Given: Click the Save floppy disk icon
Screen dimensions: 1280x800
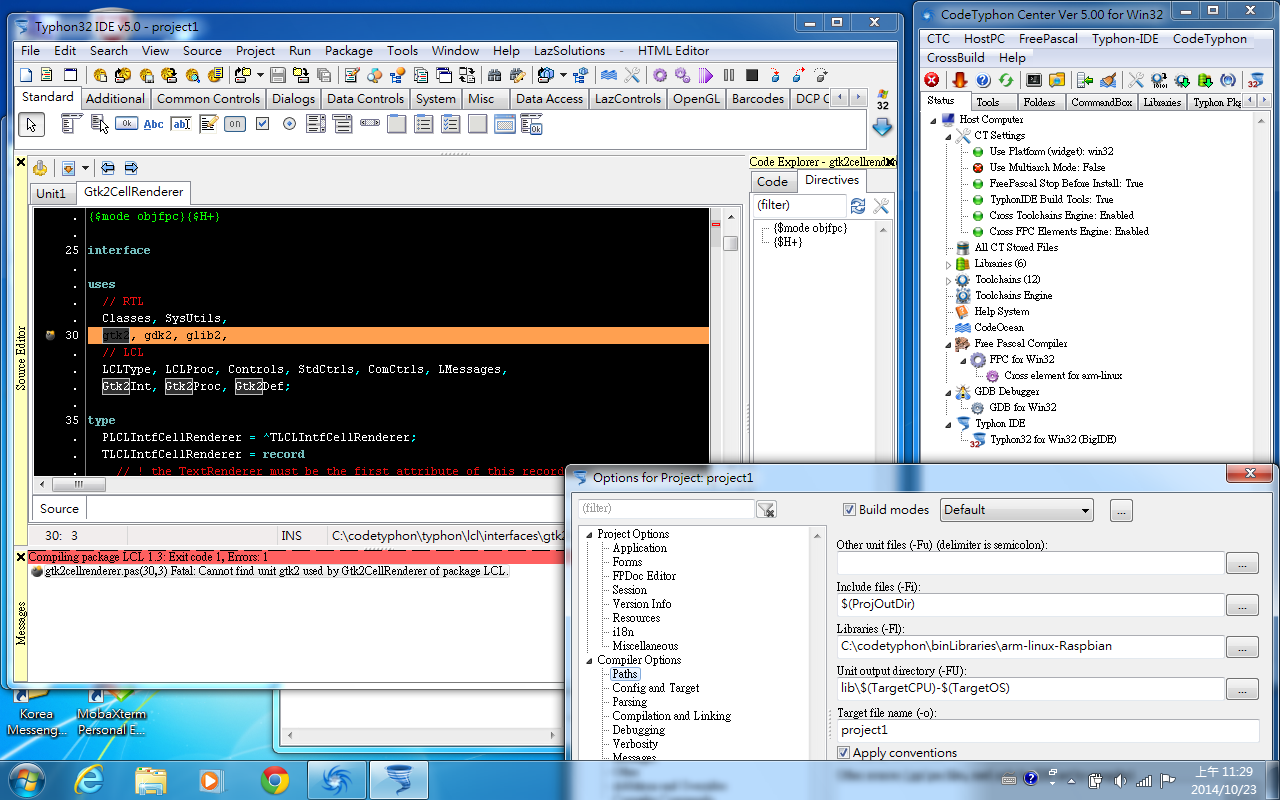Looking at the screenshot, I should [x=278, y=75].
